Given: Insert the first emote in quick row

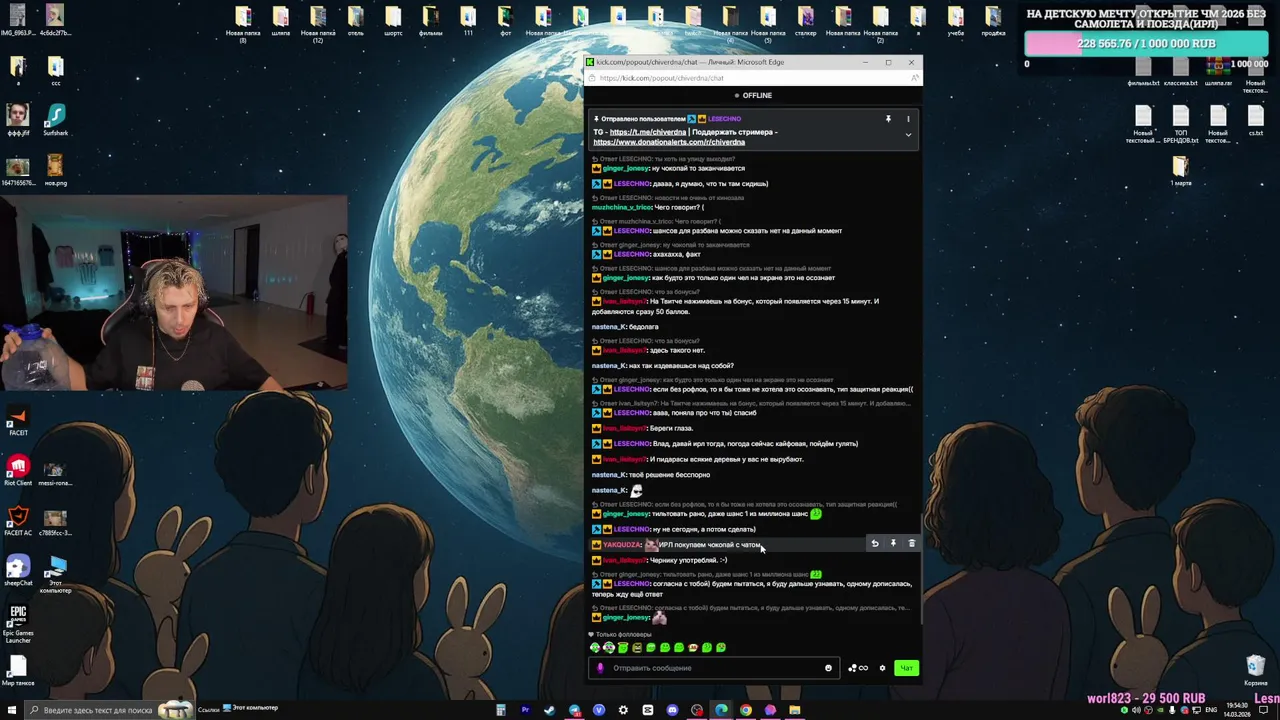Looking at the screenshot, I should pos(595,648).
